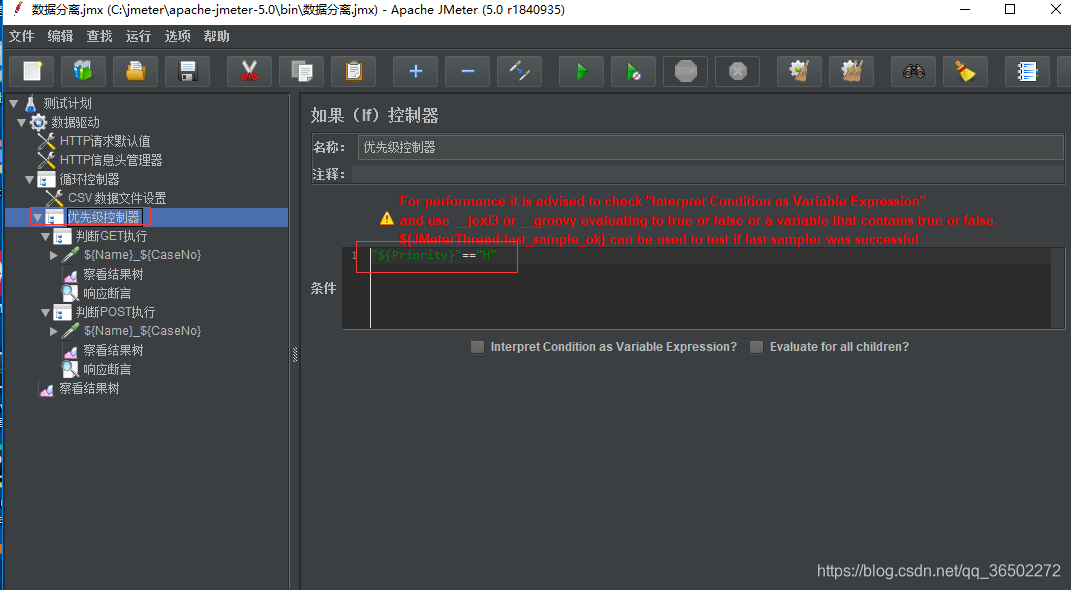
Task: Select the 数据驱动 thread group node
Action: (75, 122)
